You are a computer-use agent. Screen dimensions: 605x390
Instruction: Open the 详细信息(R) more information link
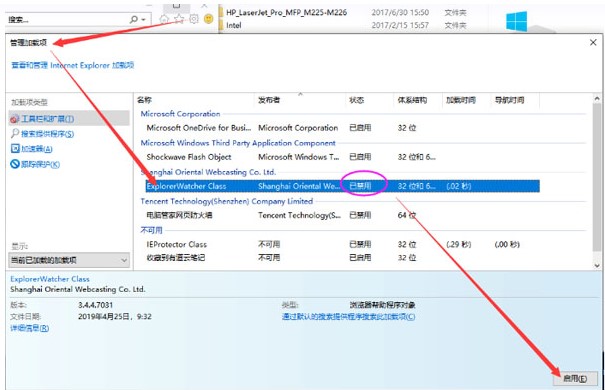[x=30, y=328]
